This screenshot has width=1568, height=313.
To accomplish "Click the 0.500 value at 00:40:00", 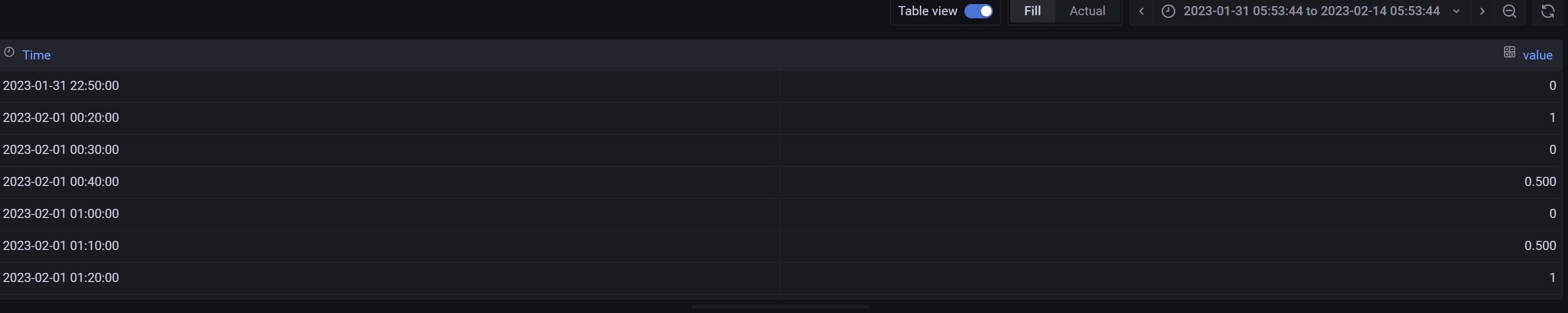I will tap(1540, 182).
